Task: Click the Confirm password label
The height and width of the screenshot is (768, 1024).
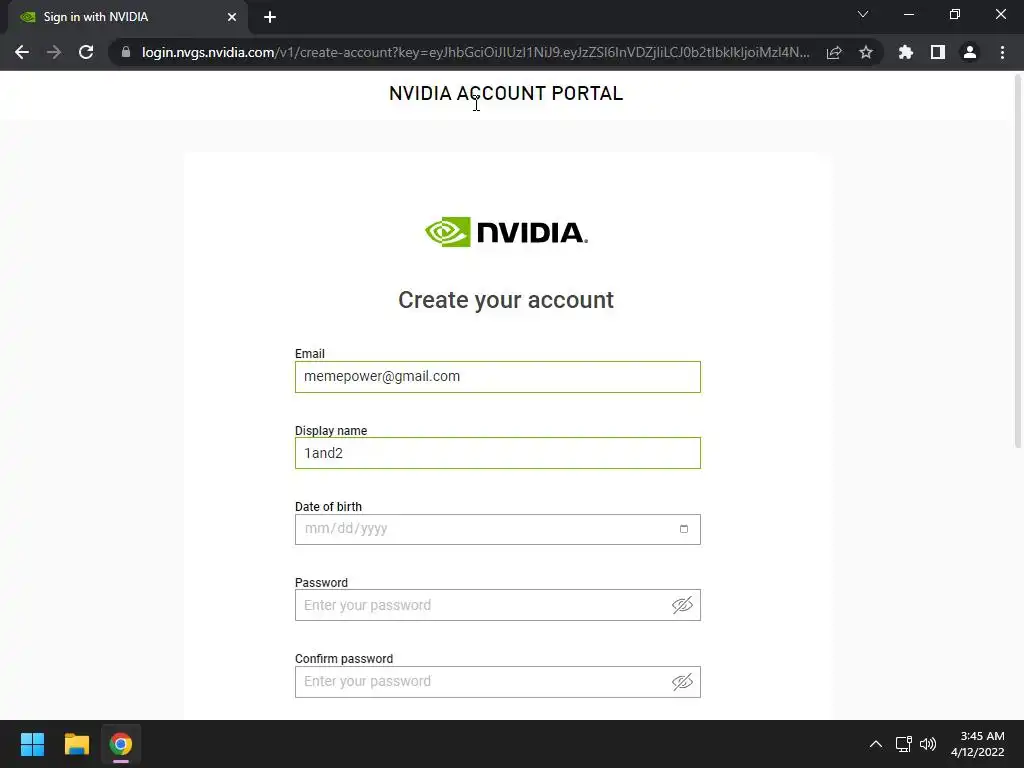Action: pos(344,658)
